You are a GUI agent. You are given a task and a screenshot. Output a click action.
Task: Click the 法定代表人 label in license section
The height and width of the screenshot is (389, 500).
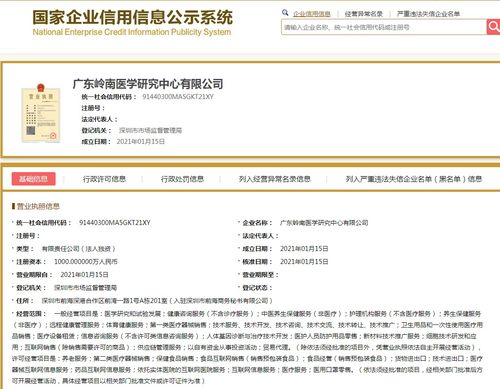tap(260, 236)
